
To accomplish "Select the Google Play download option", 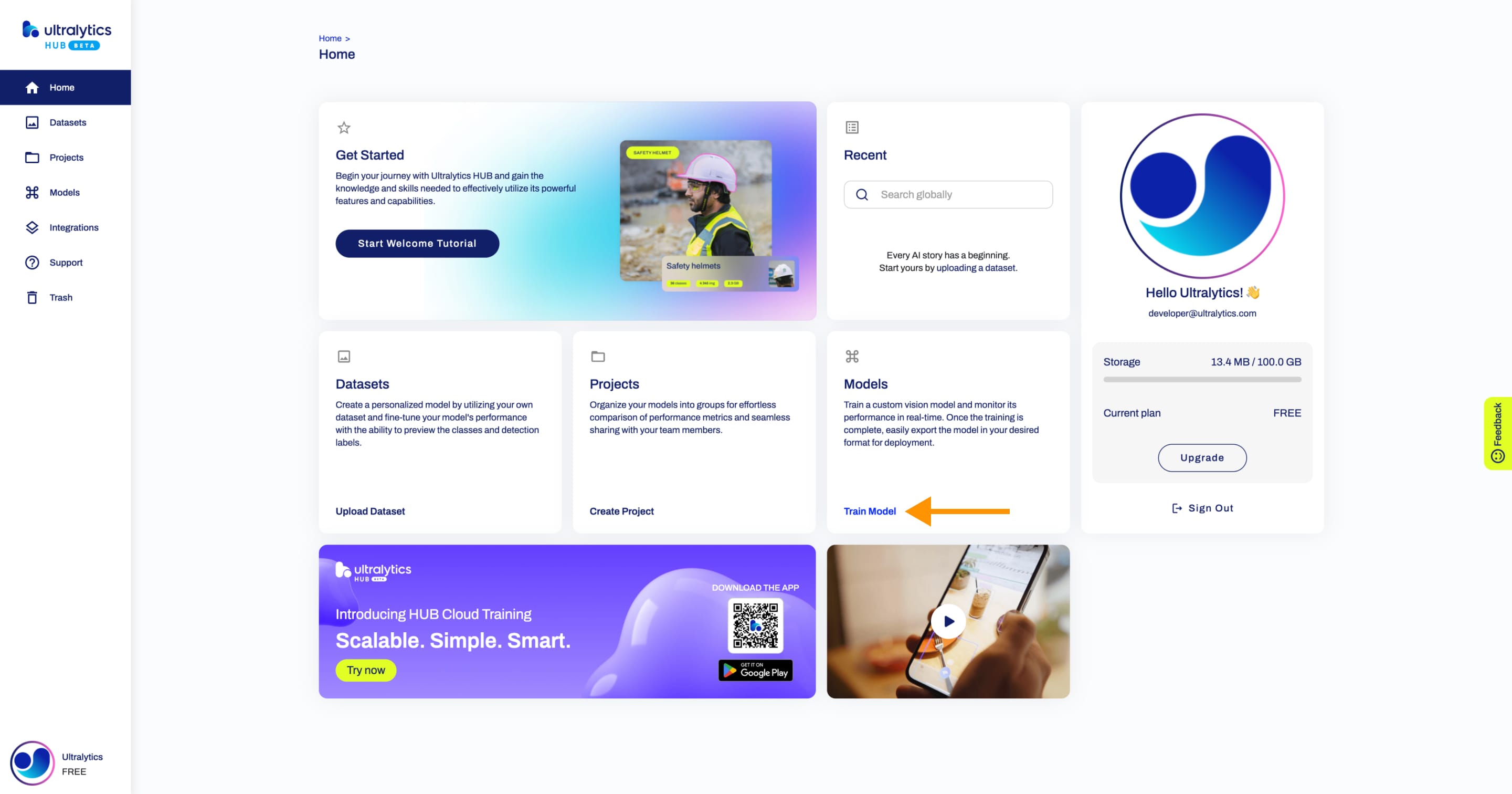I will [755, 670].
